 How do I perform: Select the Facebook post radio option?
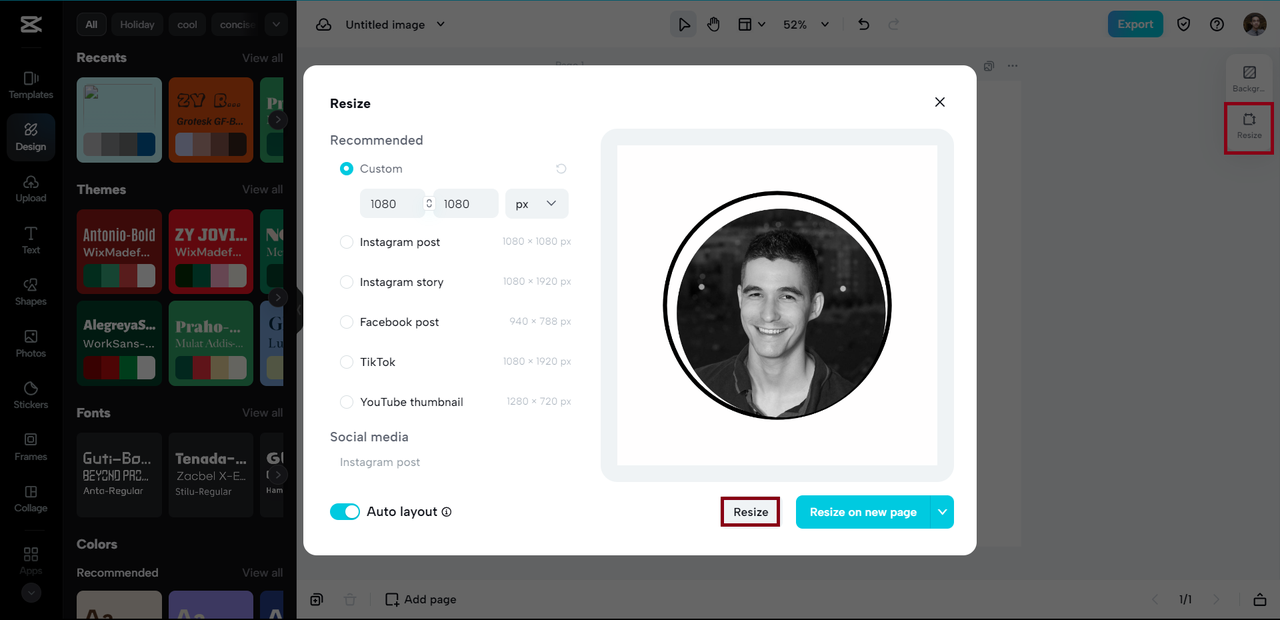[x=347, y=322]
